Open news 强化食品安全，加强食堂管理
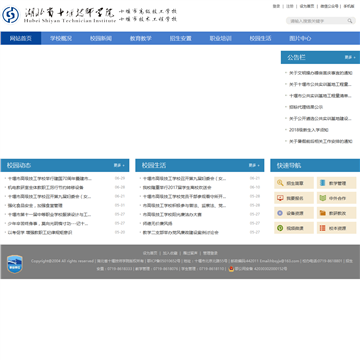 (35, 206)
